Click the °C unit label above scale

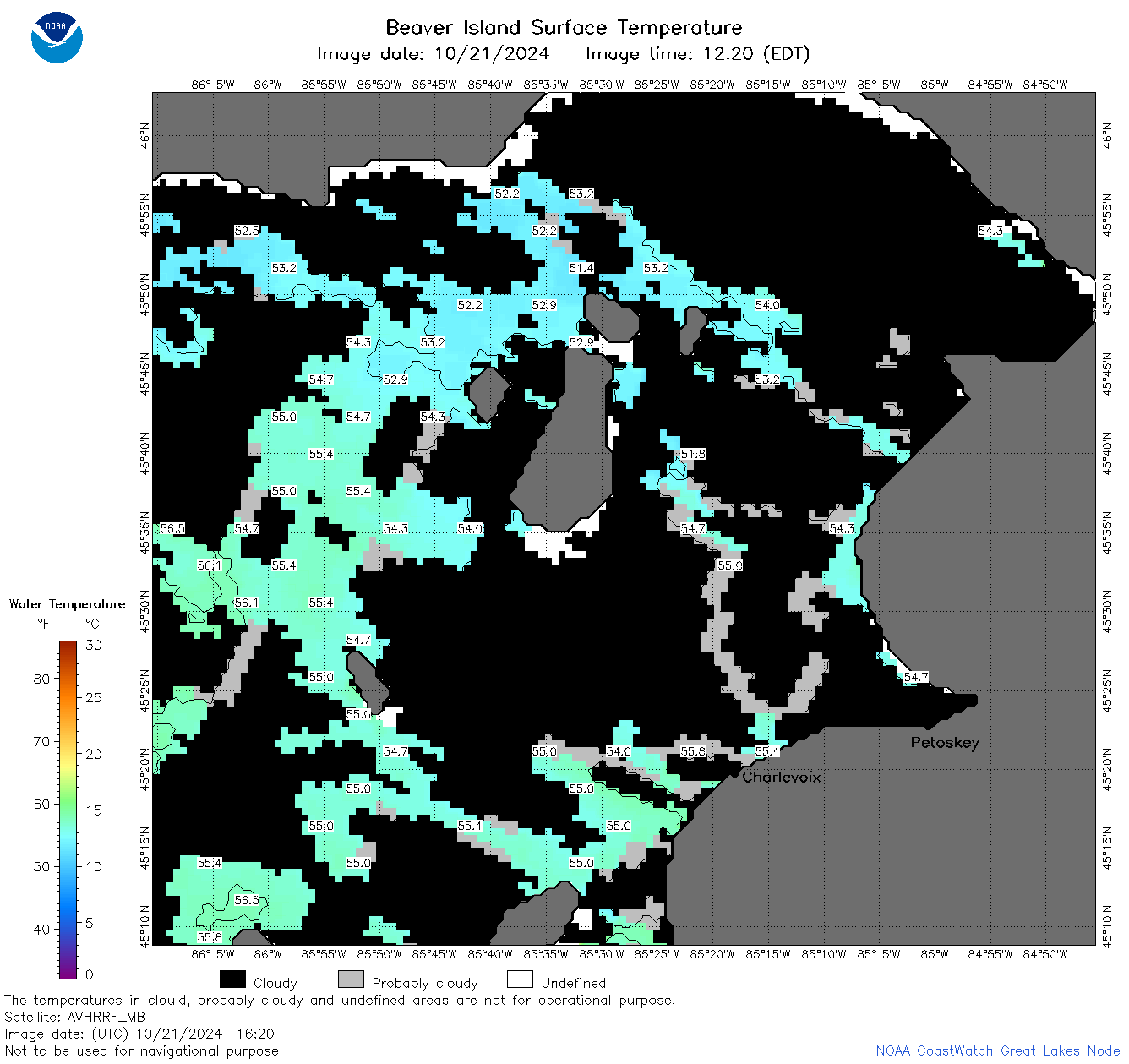click(92, 624)
